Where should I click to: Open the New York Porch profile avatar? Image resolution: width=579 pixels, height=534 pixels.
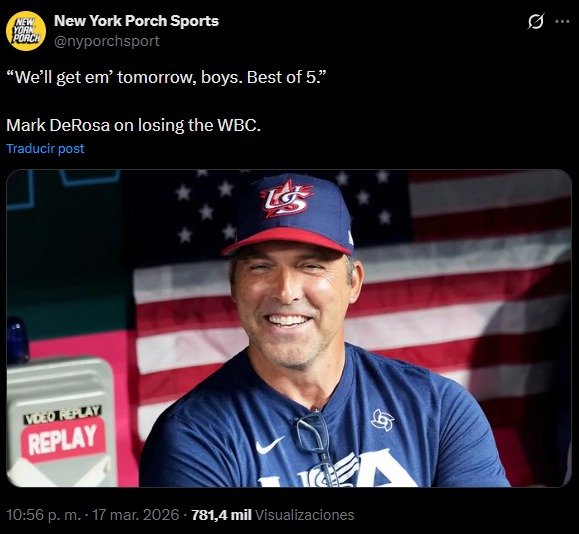tap(26, 31)
